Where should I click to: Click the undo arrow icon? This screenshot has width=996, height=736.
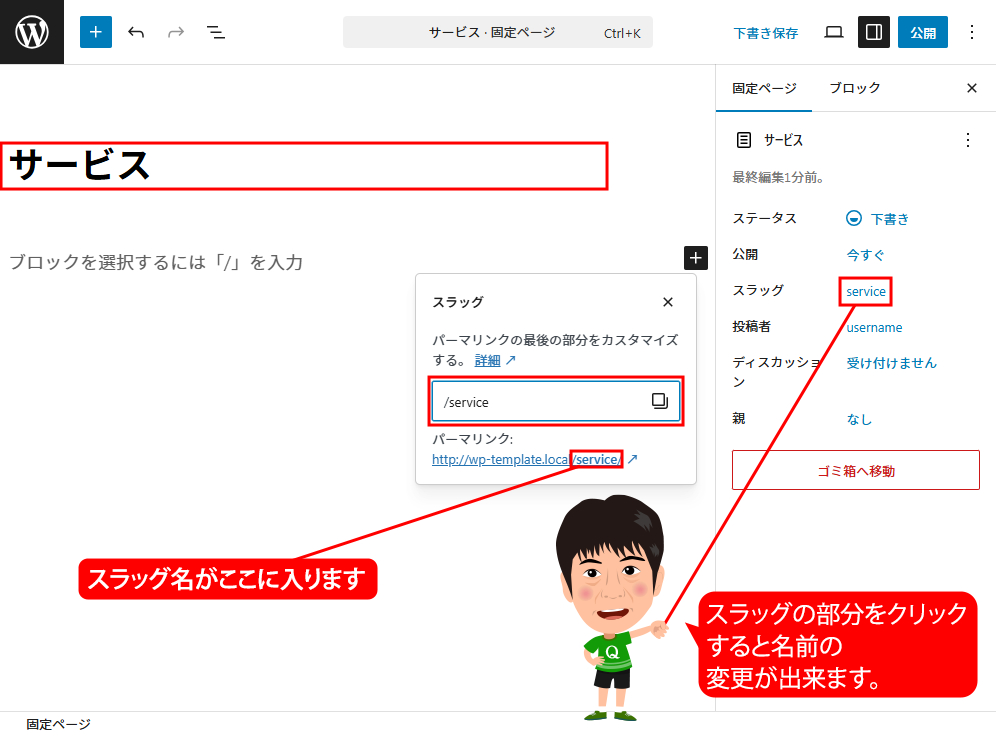pyautogui.click(x=136, y=32)
